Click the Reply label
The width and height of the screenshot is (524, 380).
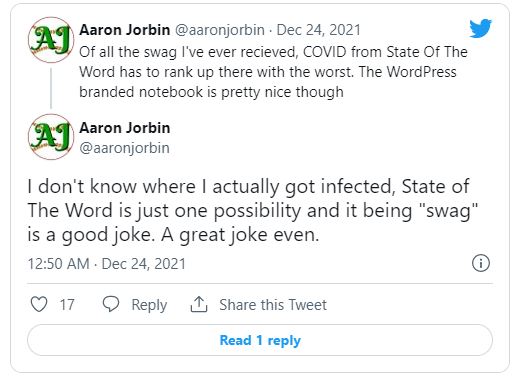pos(149,305)
